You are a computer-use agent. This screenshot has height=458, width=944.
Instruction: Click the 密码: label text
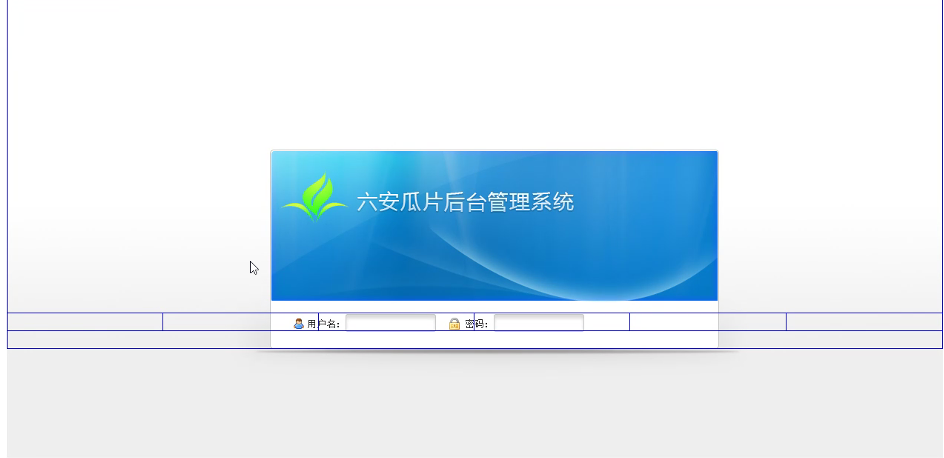click(x=477, y=324)
